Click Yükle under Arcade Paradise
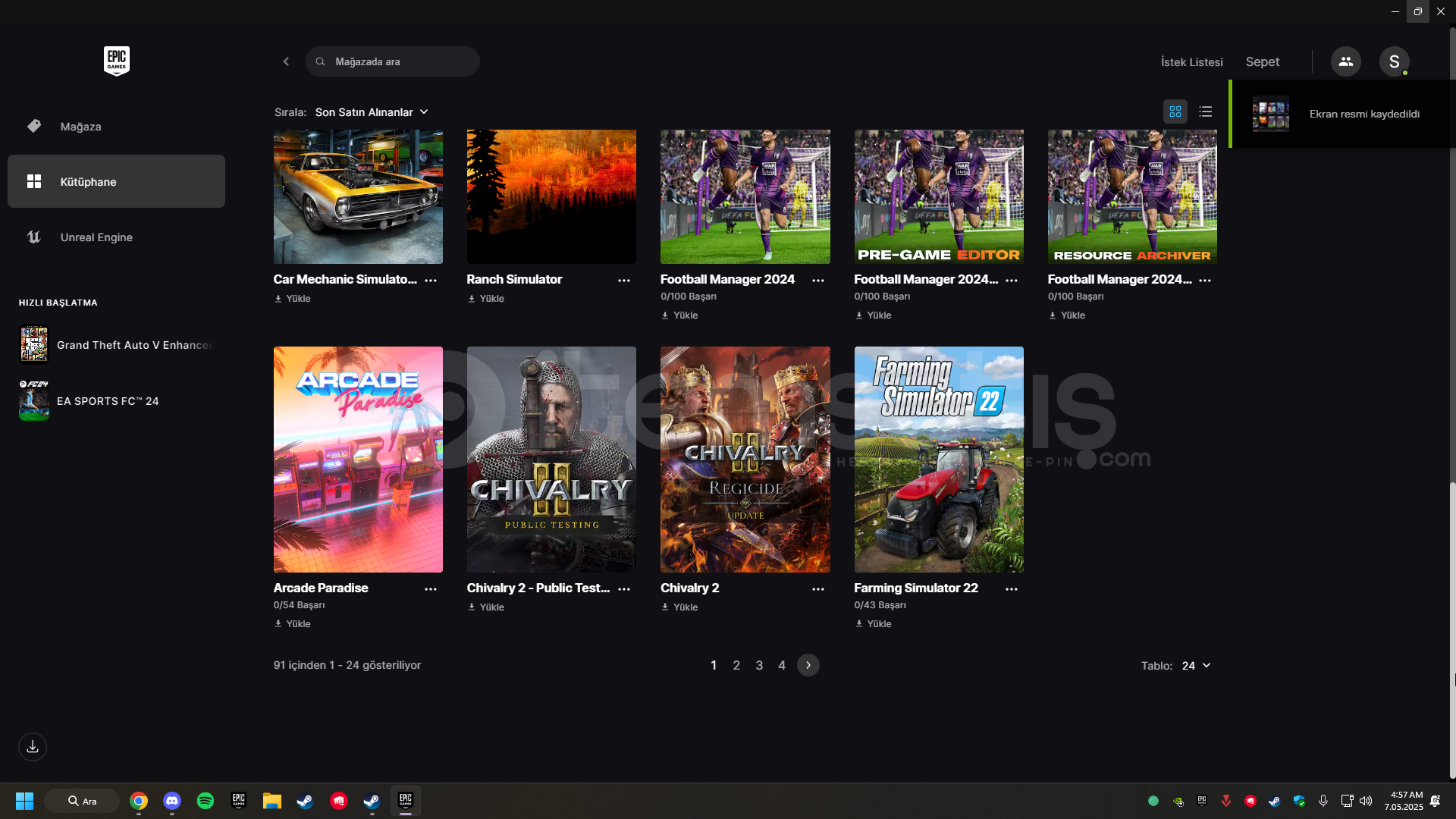 (293, 624)
